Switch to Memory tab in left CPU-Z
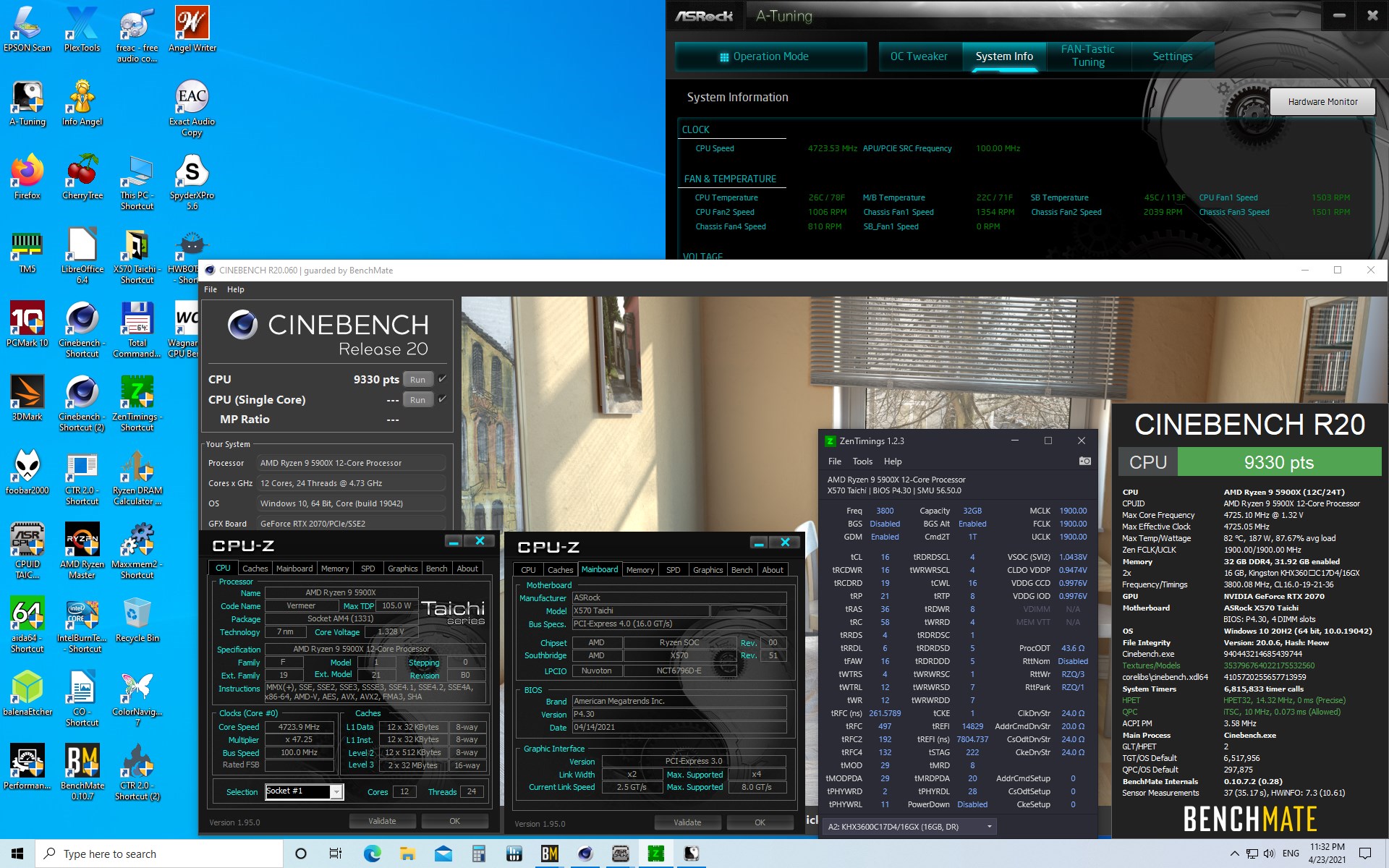Viewport: 1389px width, 868px height. click(x=335, y=569)
